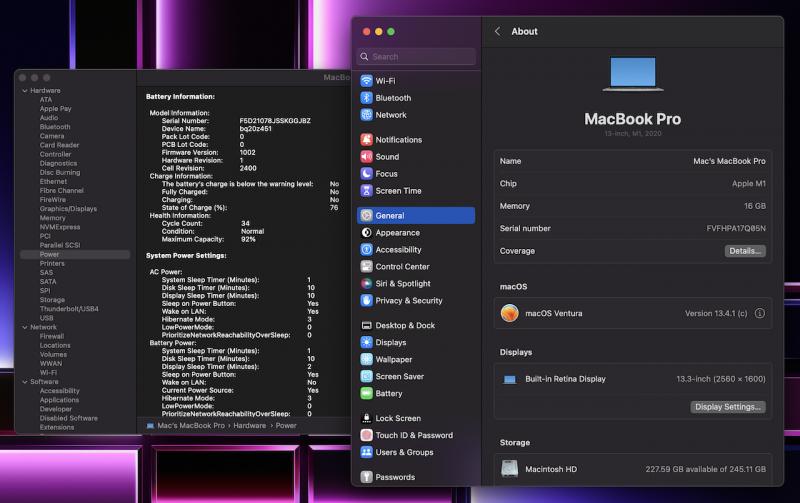
Task: Select Storage in Hardware list
Action: [52, 299]
